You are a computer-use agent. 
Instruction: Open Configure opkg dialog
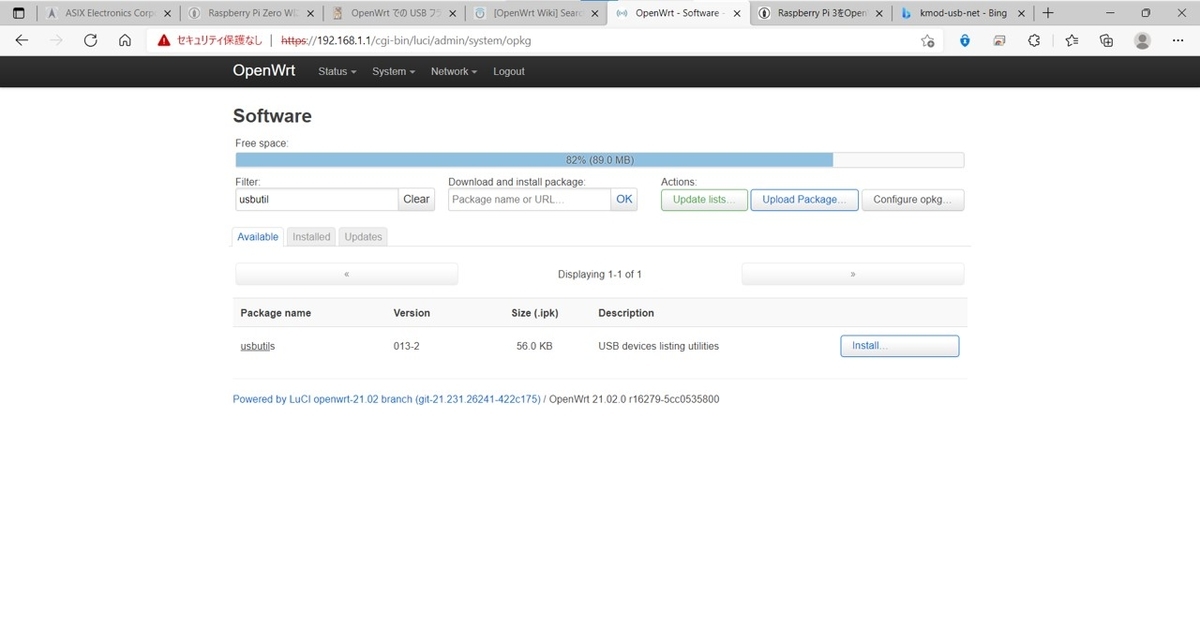point(913,200)
